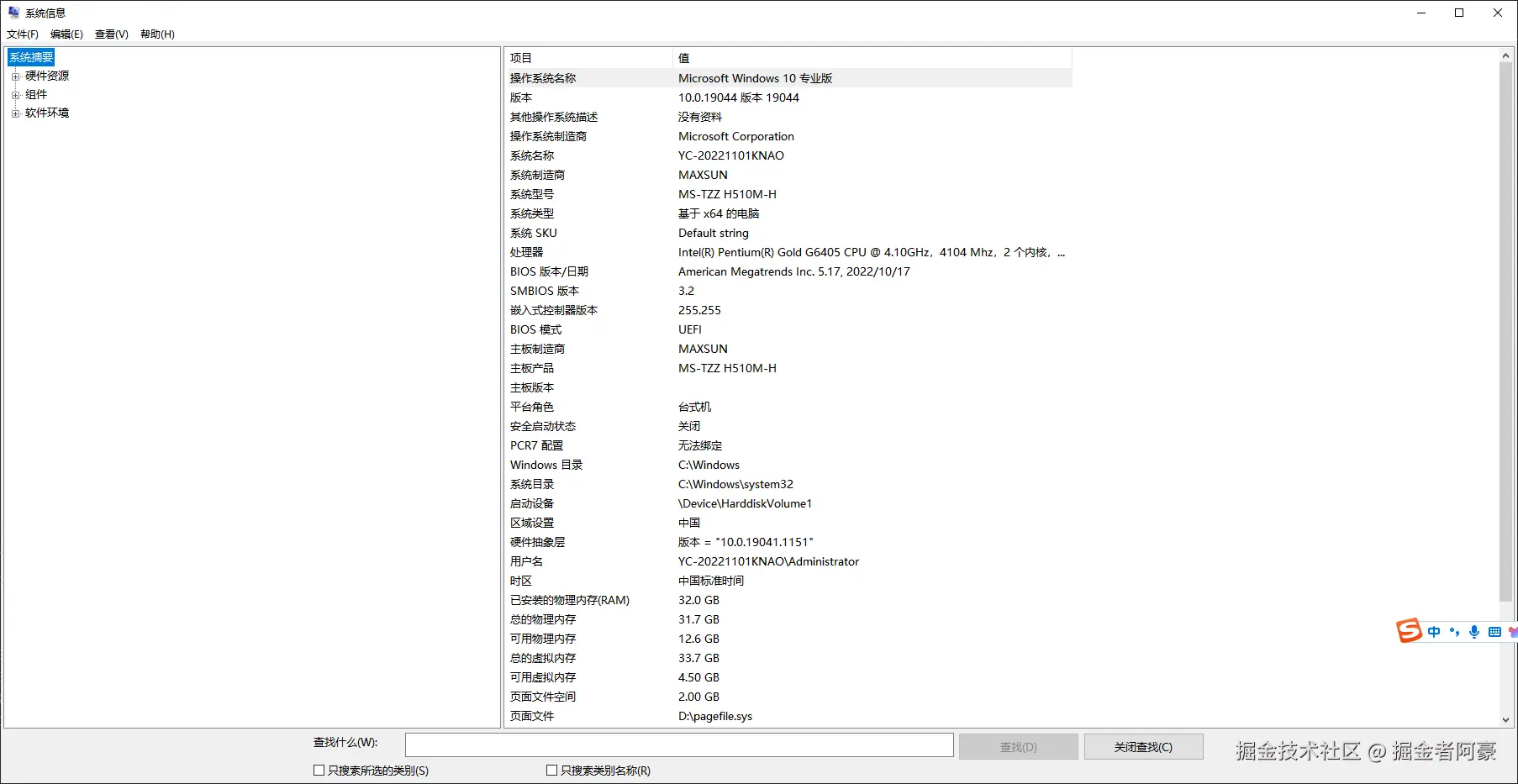Screen dimensions: 1518x784
Task: Select the 用户名 row label
Action: [x=527, y=561]
